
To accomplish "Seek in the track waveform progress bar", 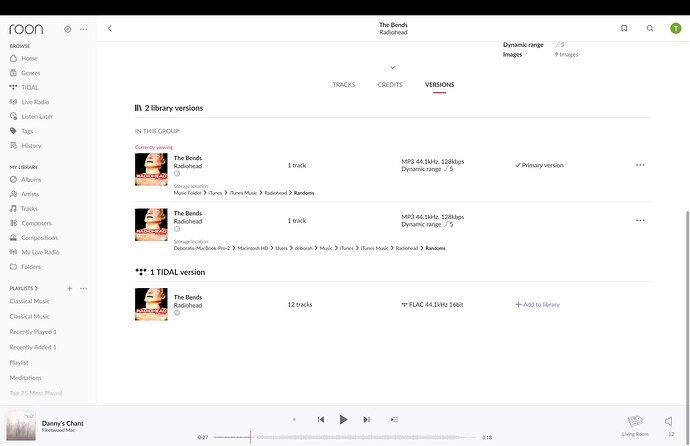I will [345, 437].
